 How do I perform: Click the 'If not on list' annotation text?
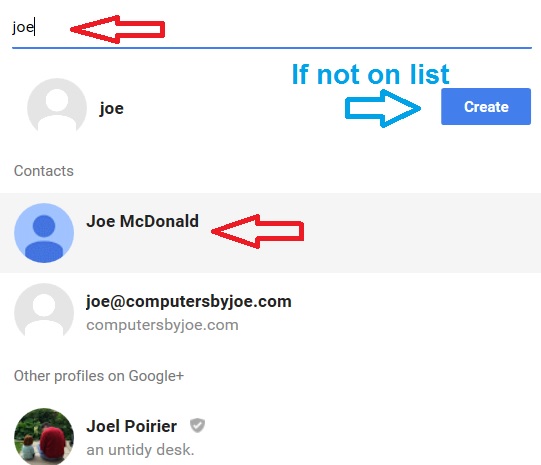coord(371,74)
